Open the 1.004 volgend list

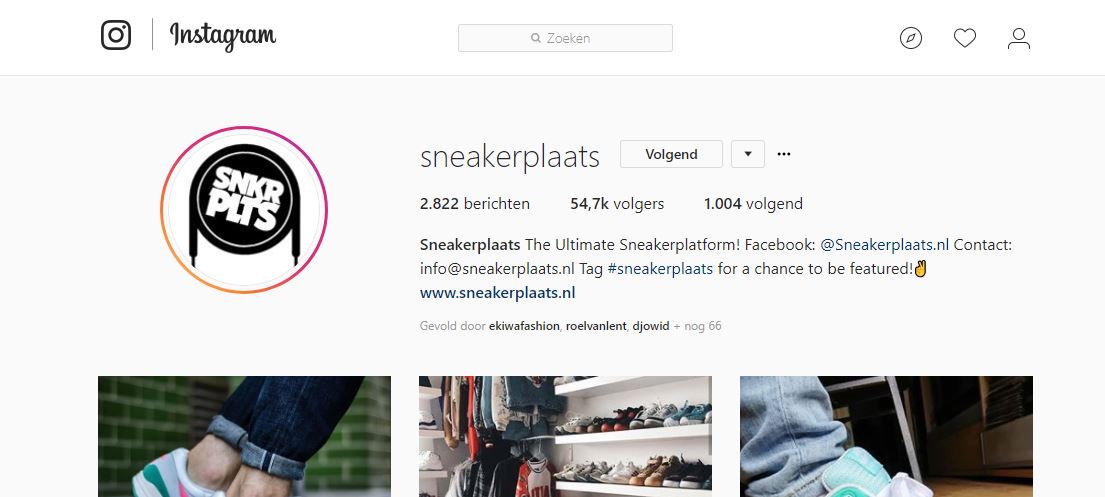[753, 204]
